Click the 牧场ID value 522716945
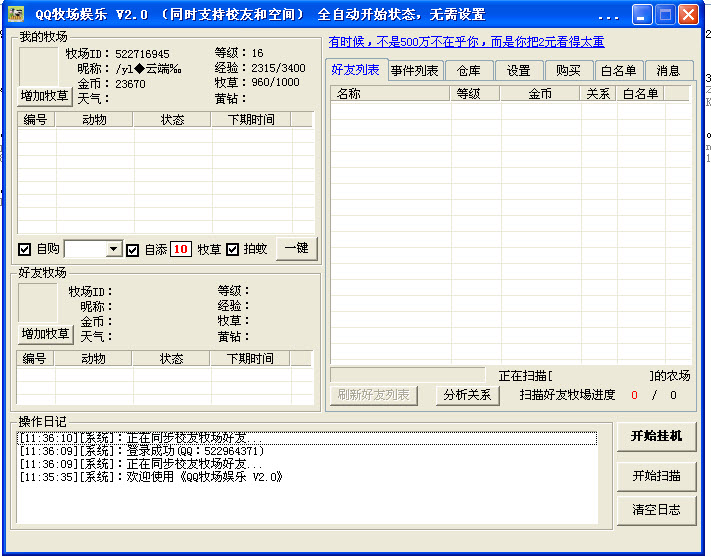 point(142,54)
